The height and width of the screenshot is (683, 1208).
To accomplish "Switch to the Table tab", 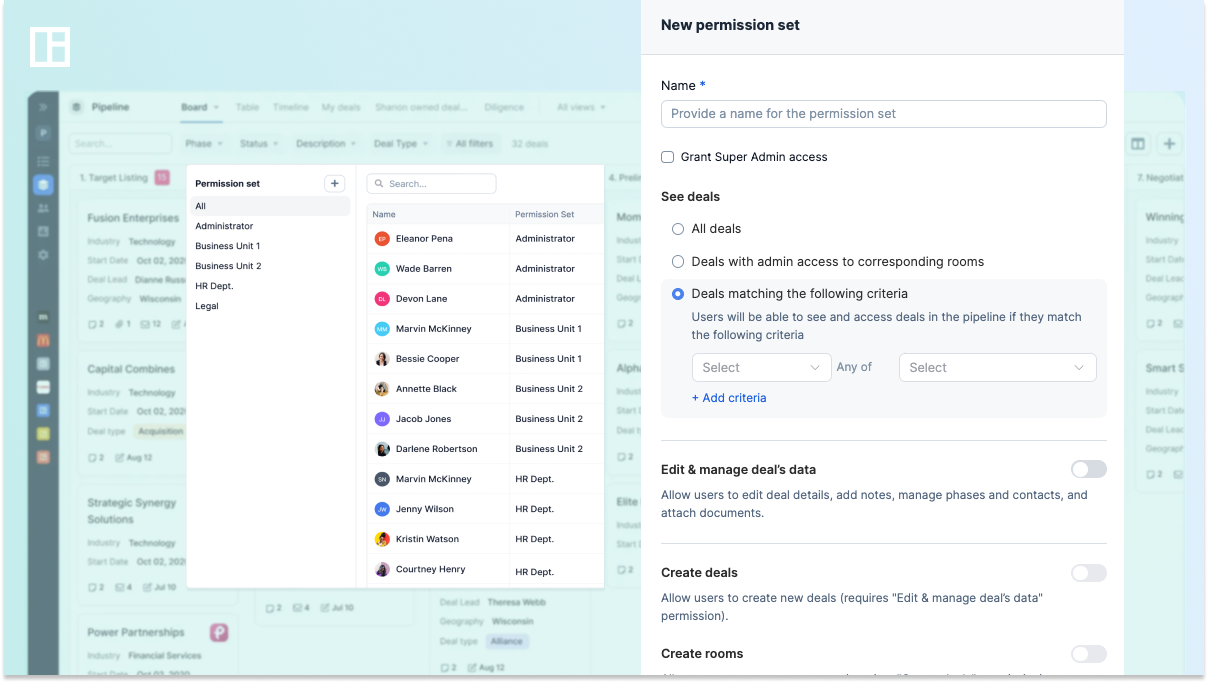I will 247,107.
